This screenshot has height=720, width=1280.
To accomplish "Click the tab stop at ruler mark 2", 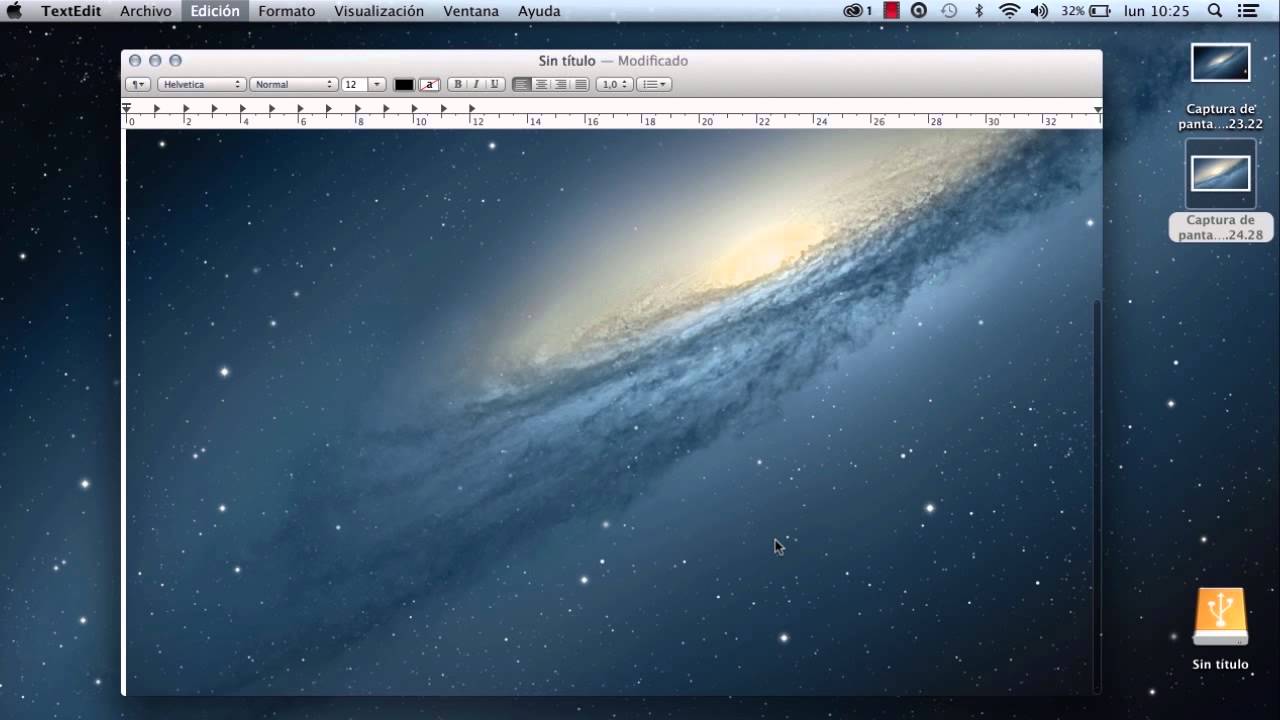I will tap(185, 108).
